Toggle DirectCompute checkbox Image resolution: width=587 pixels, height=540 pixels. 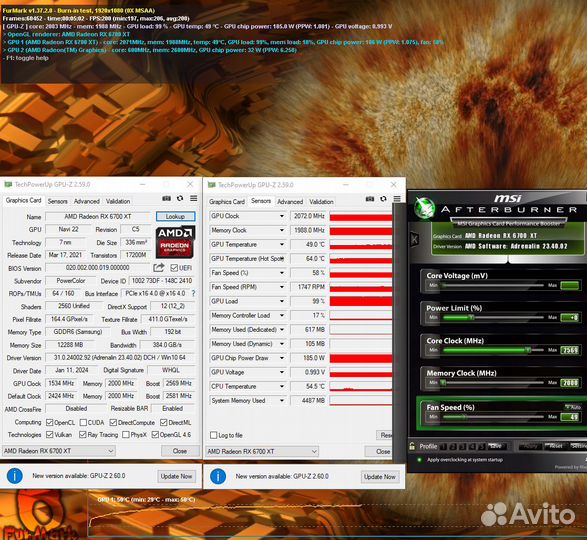[113, 422]
